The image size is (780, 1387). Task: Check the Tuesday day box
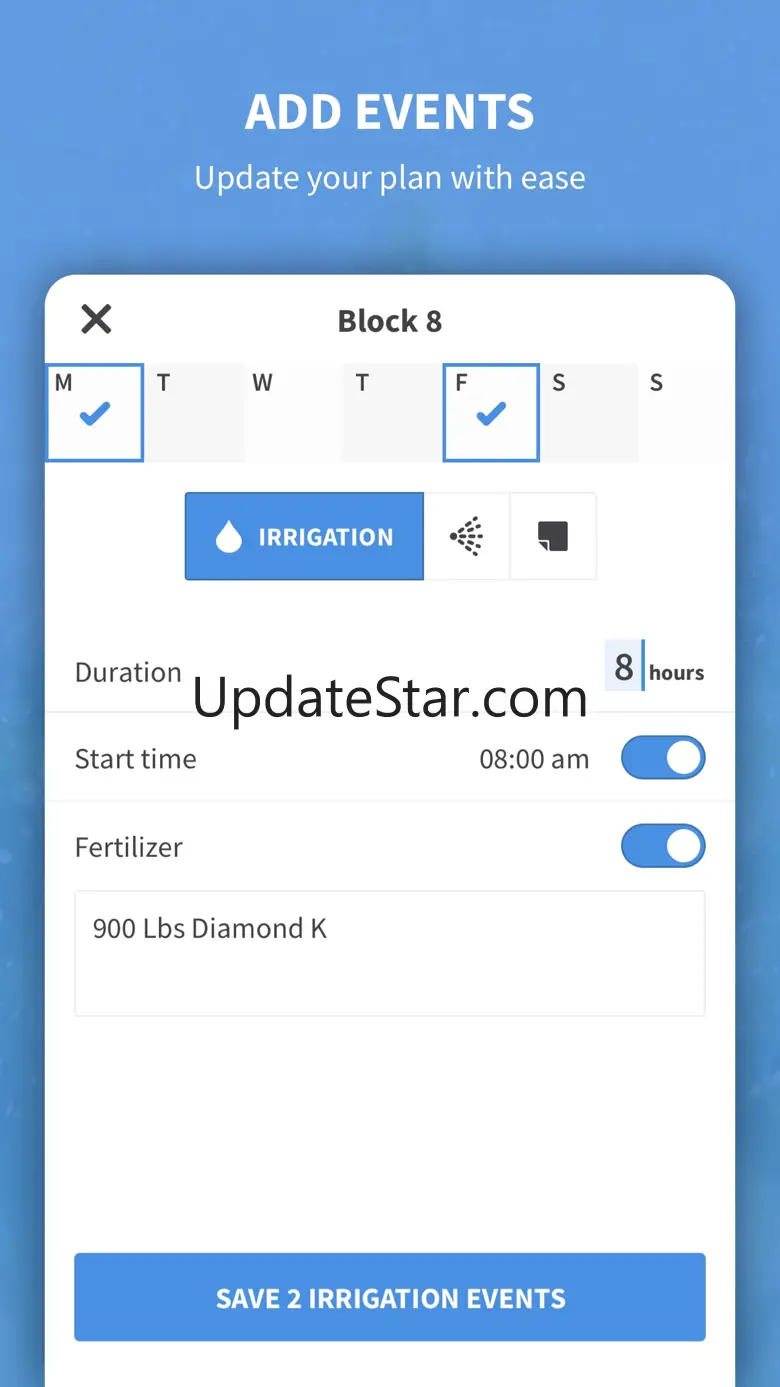(194, 412)
